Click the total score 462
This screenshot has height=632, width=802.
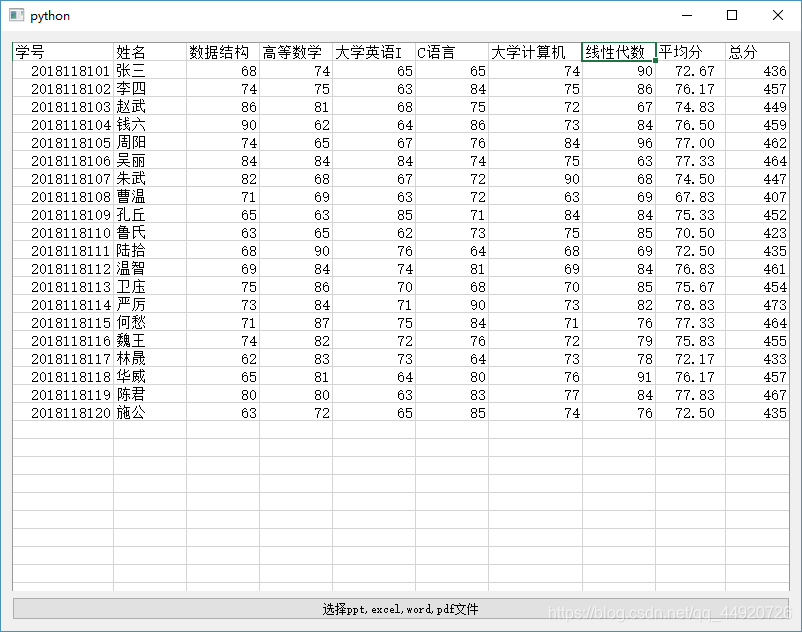pyautogui.click(x=758, y=142)
